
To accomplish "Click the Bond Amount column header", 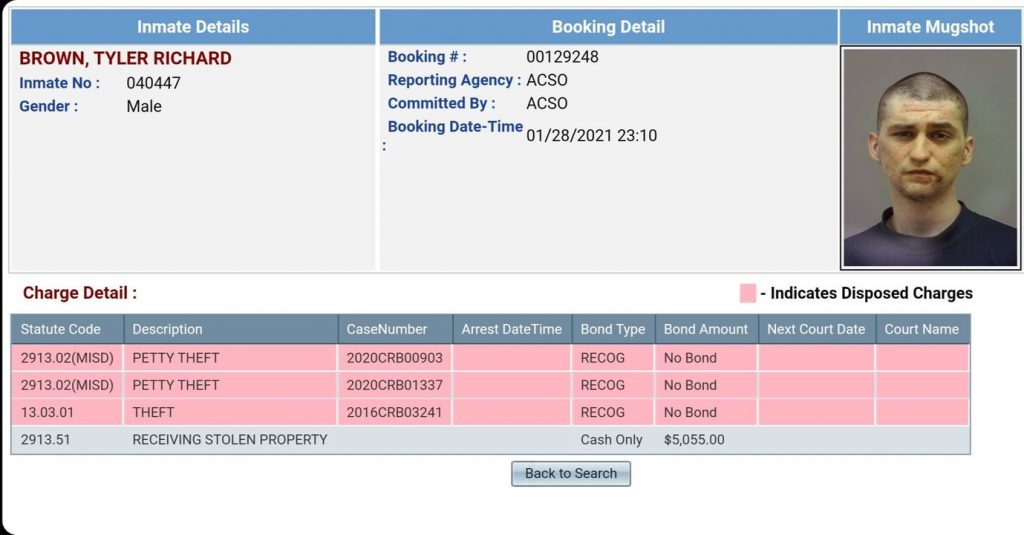I will coord(707,329).
